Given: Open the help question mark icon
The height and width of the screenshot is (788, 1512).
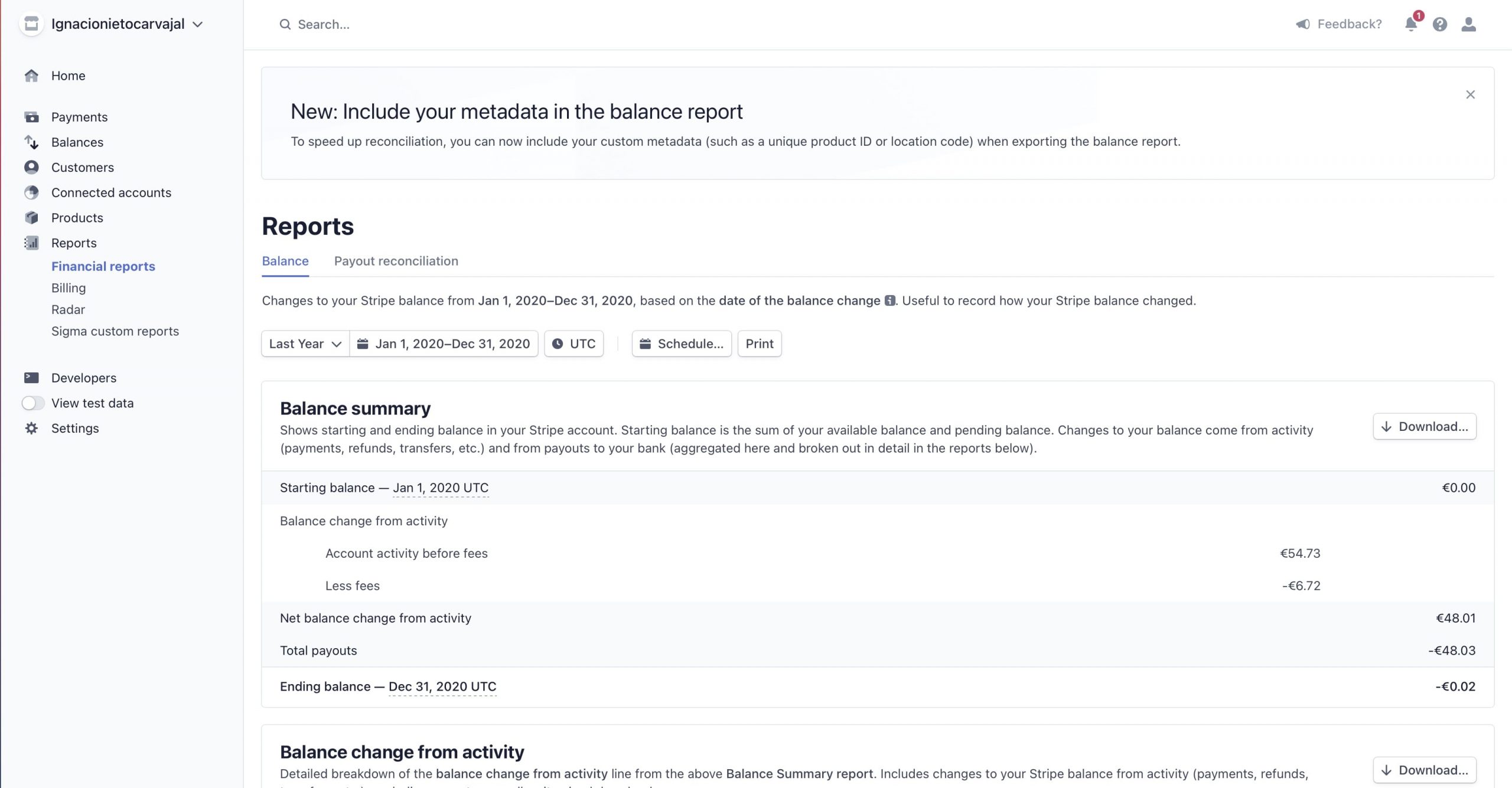Looking at the screenshot, I should [1439, 24].
